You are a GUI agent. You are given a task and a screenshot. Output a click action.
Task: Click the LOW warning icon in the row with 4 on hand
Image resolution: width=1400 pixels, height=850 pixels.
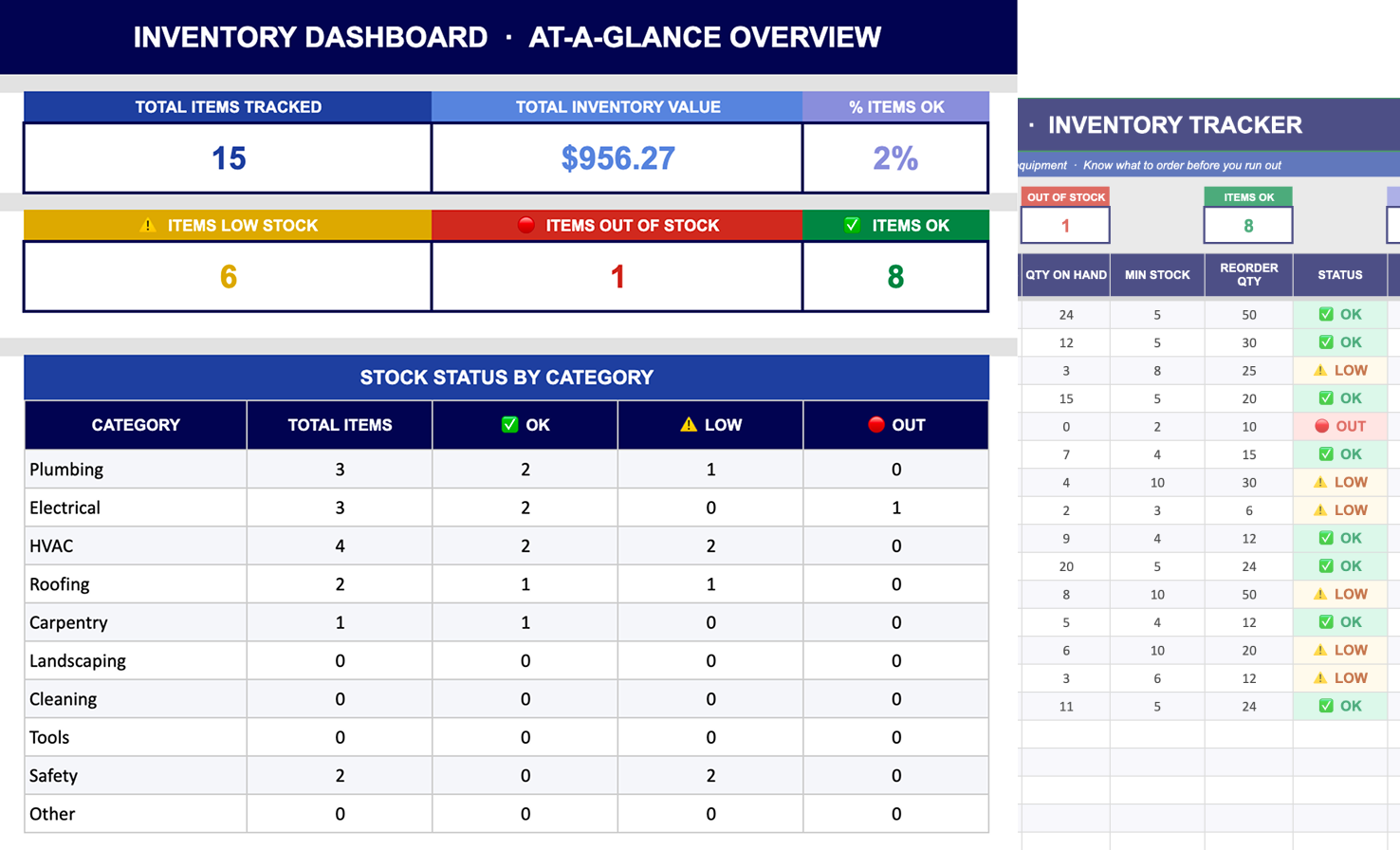point(1320,482)
